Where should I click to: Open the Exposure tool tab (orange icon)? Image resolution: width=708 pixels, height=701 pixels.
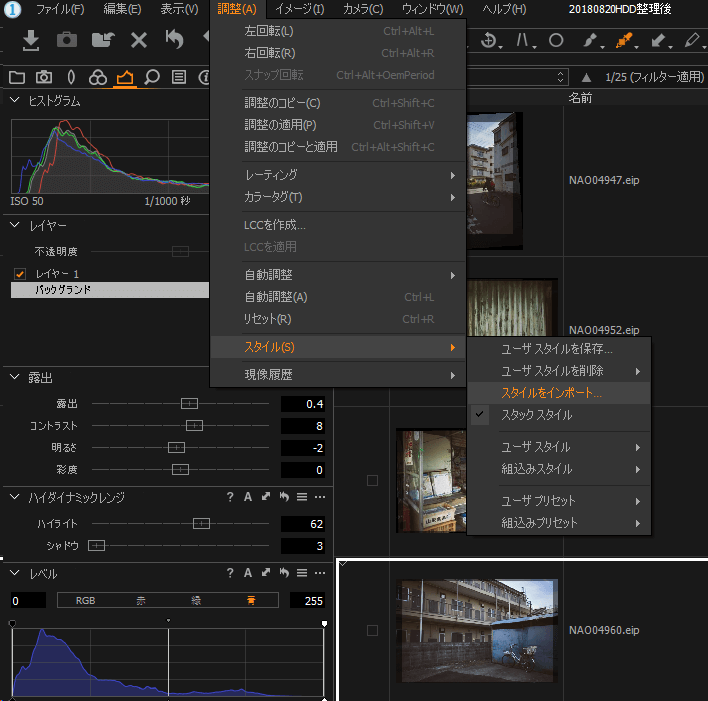point(125,77)
